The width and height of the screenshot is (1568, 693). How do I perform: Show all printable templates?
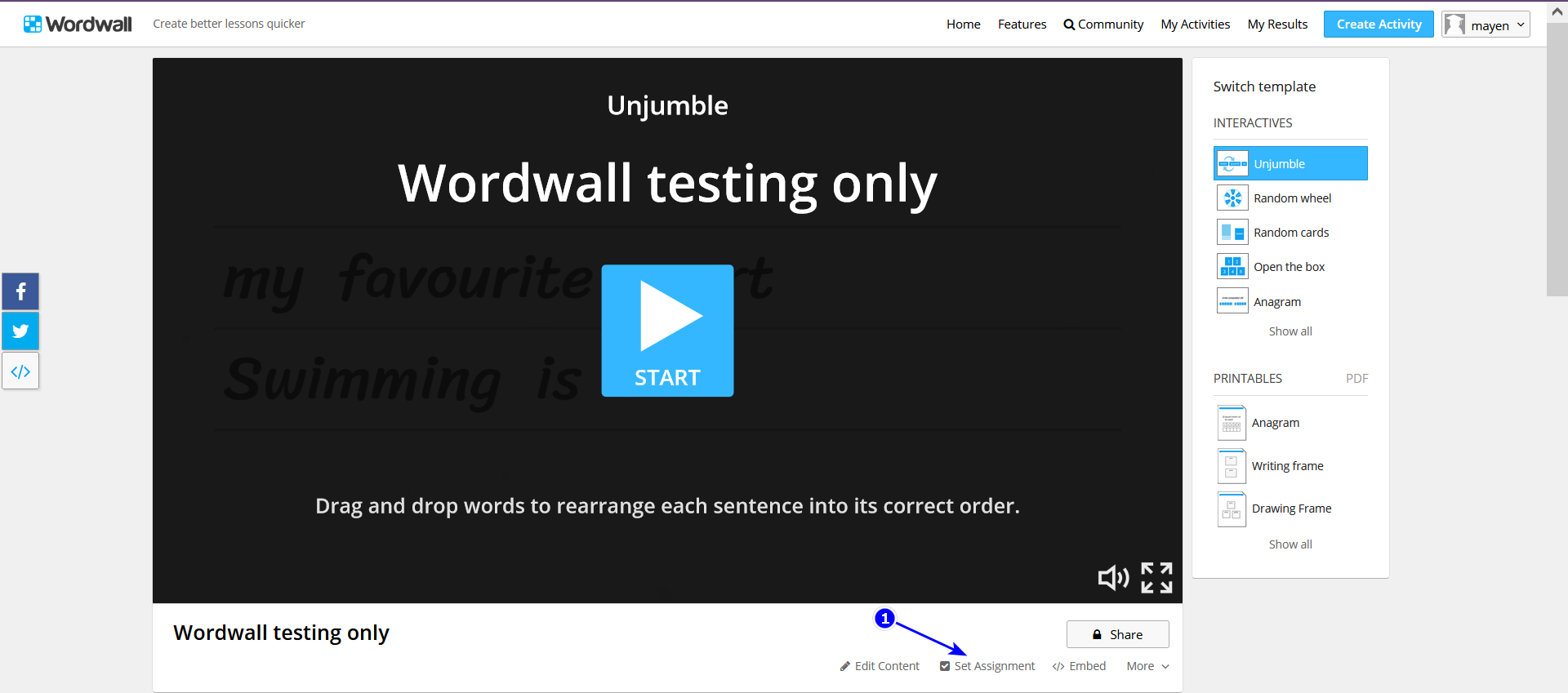coord(1290,544)
